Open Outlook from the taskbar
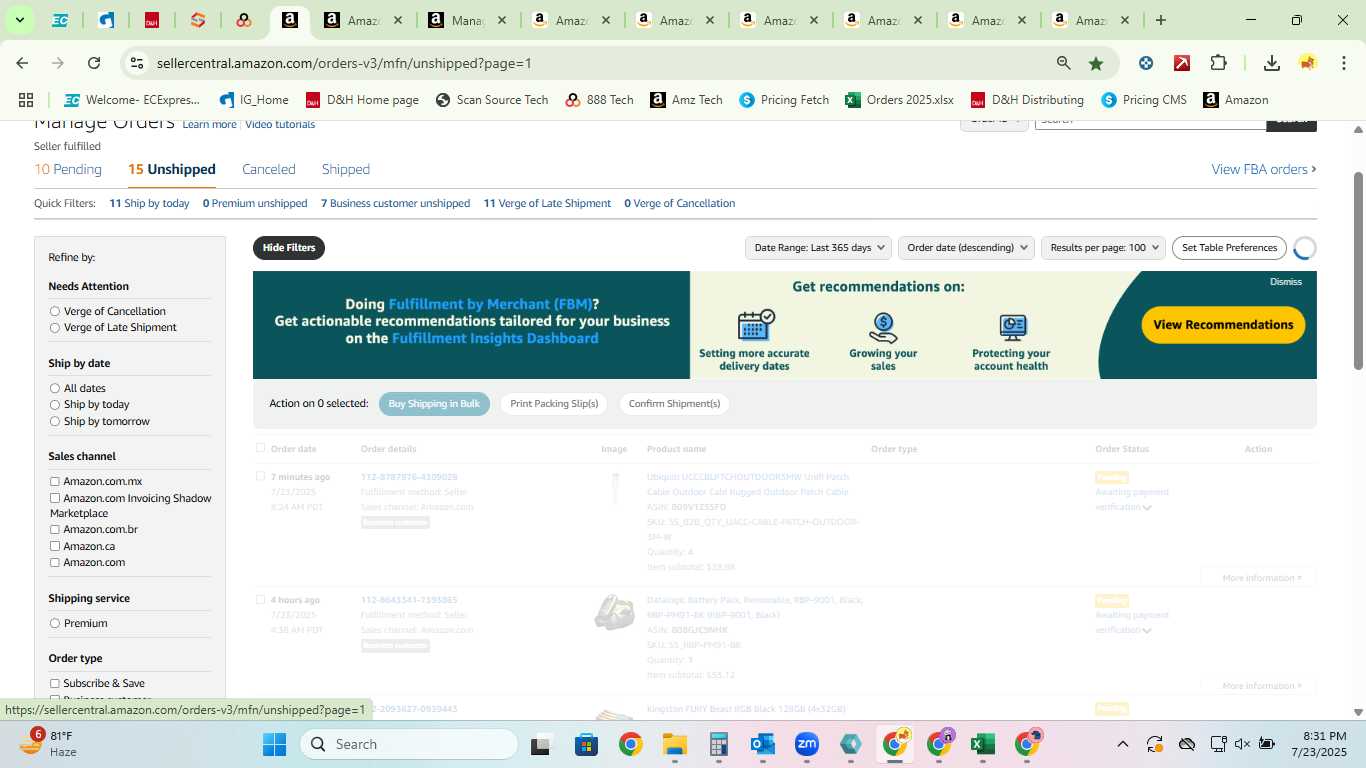This screenshot has height=768, width=1366. (x=763, y=744)
